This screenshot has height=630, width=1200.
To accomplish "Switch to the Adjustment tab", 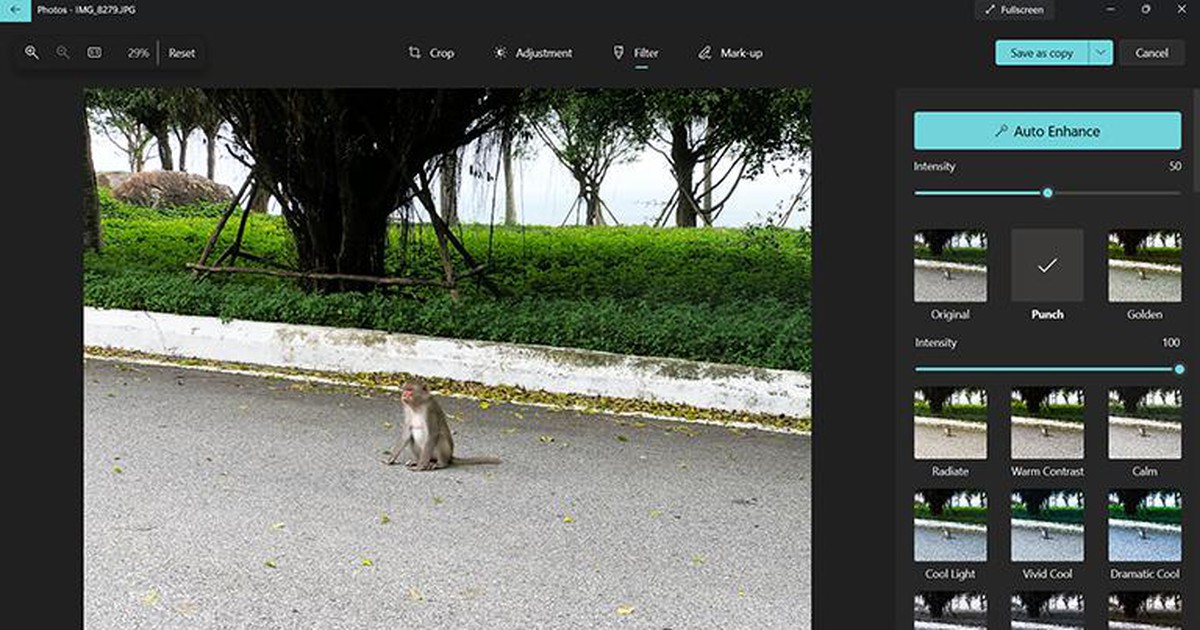I will coord(532,52).
